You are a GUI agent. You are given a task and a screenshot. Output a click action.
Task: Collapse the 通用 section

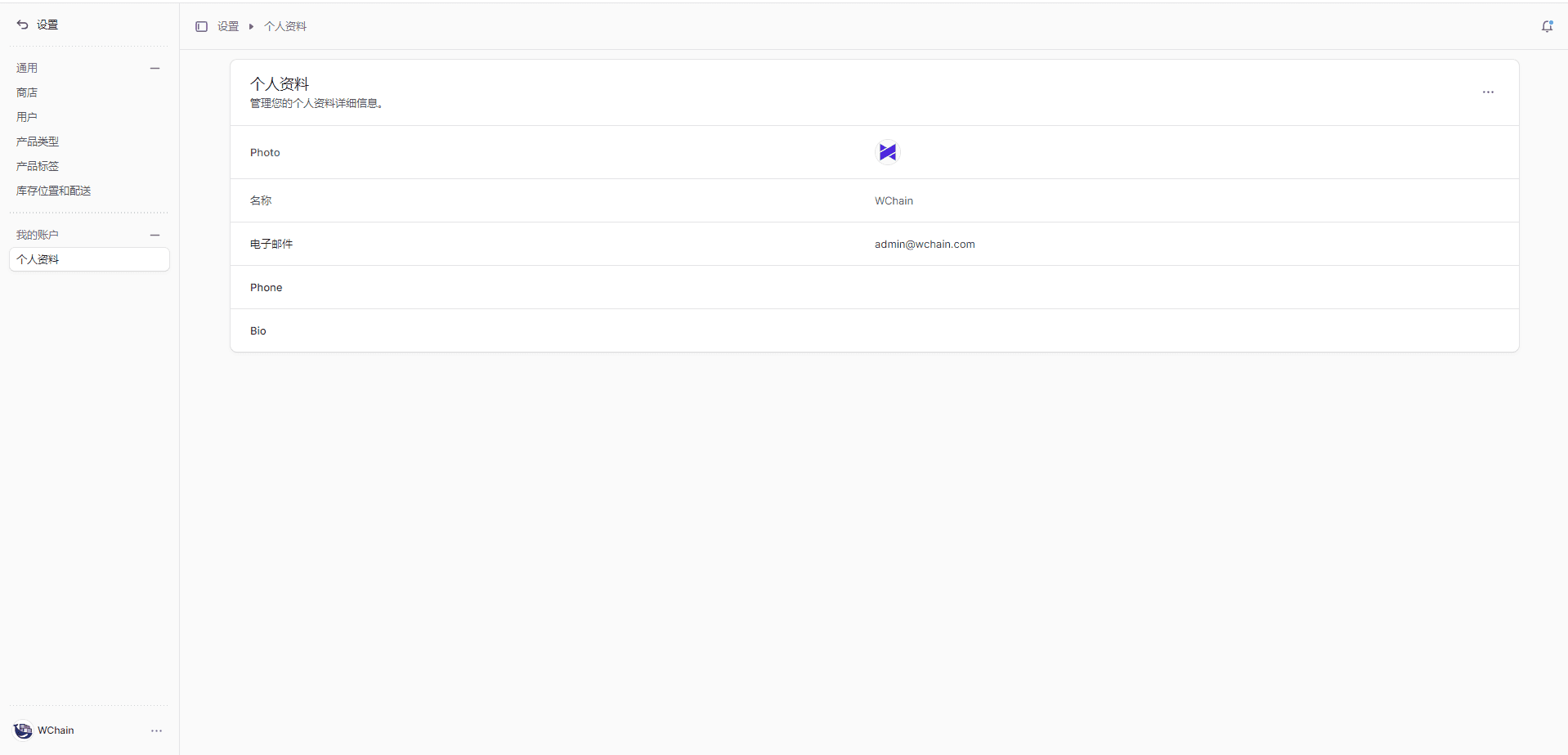click(x=155, y=68)
